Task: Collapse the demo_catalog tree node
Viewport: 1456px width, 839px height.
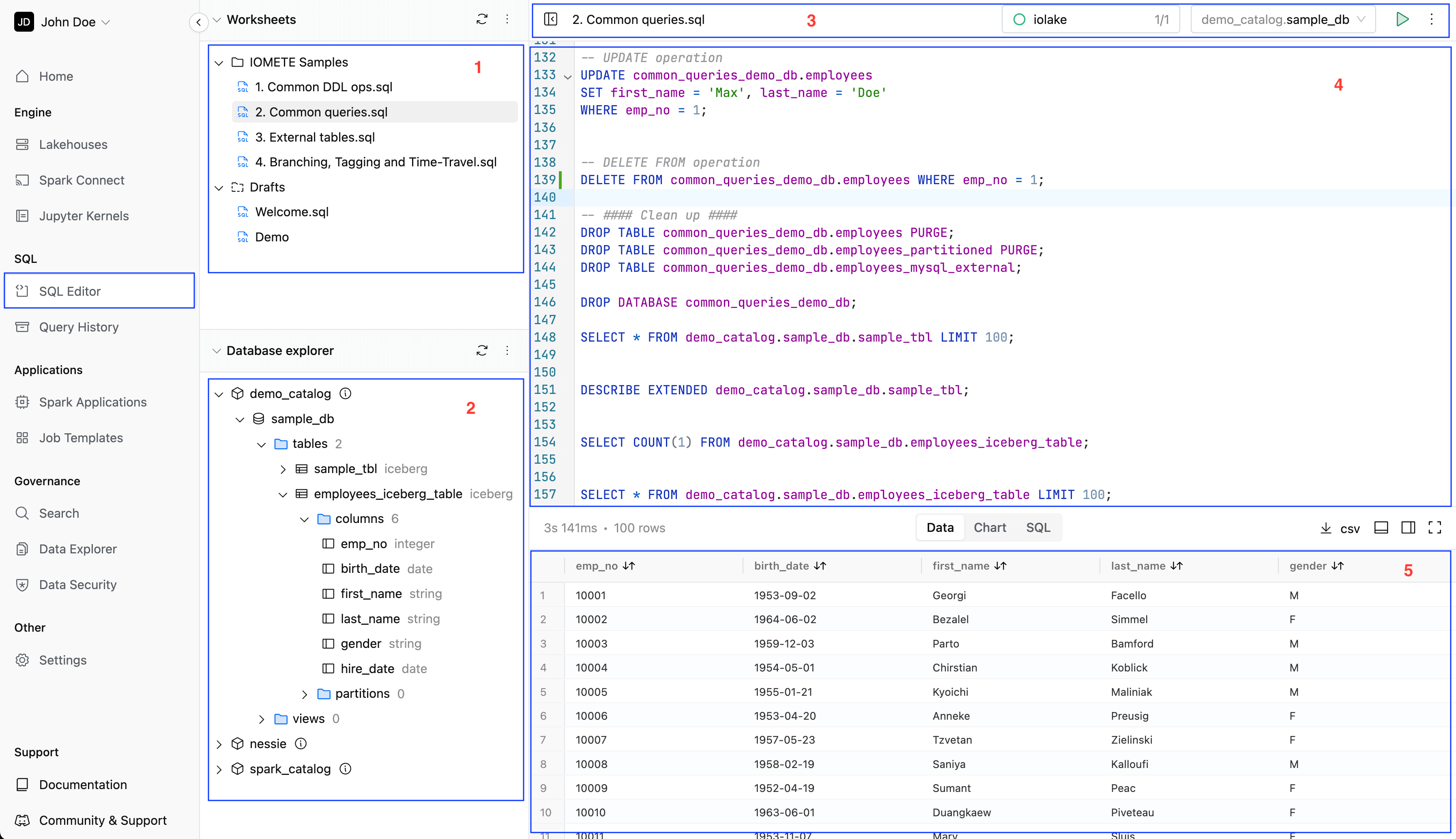Action: pyautogui.click(x=219, y=394)
